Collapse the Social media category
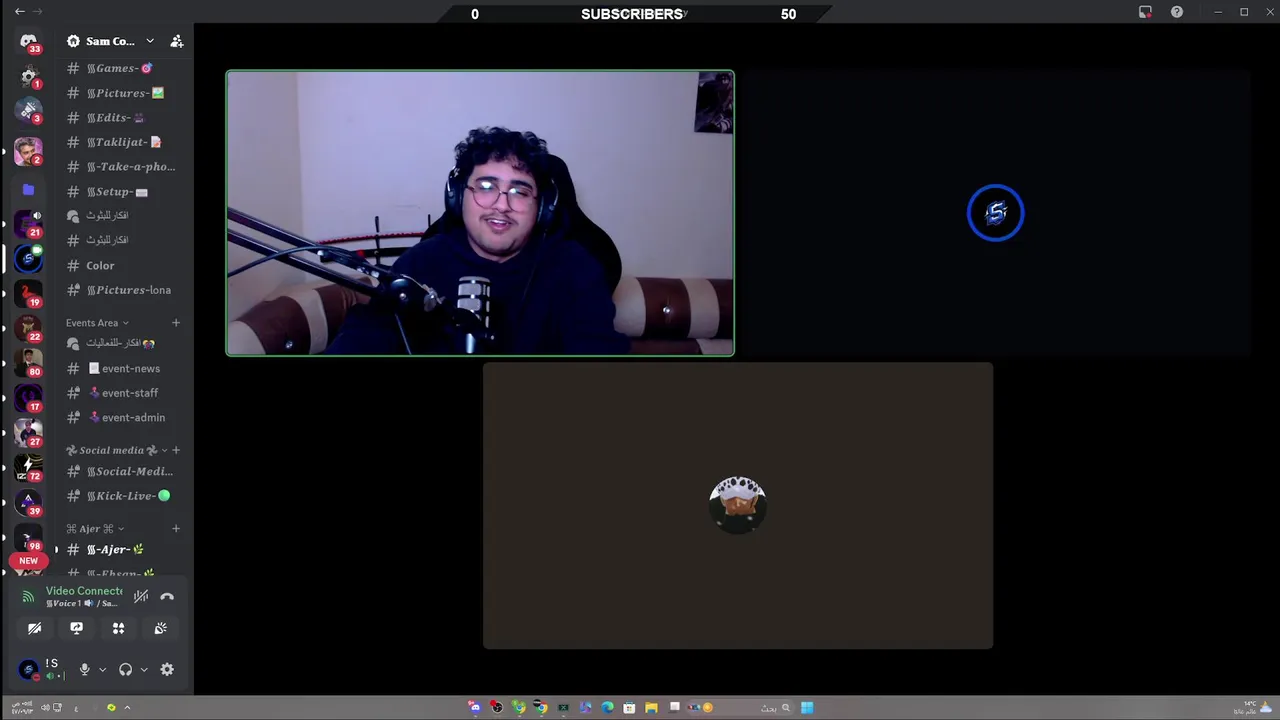Viewport: 1280px width, 720px height. 116,450
